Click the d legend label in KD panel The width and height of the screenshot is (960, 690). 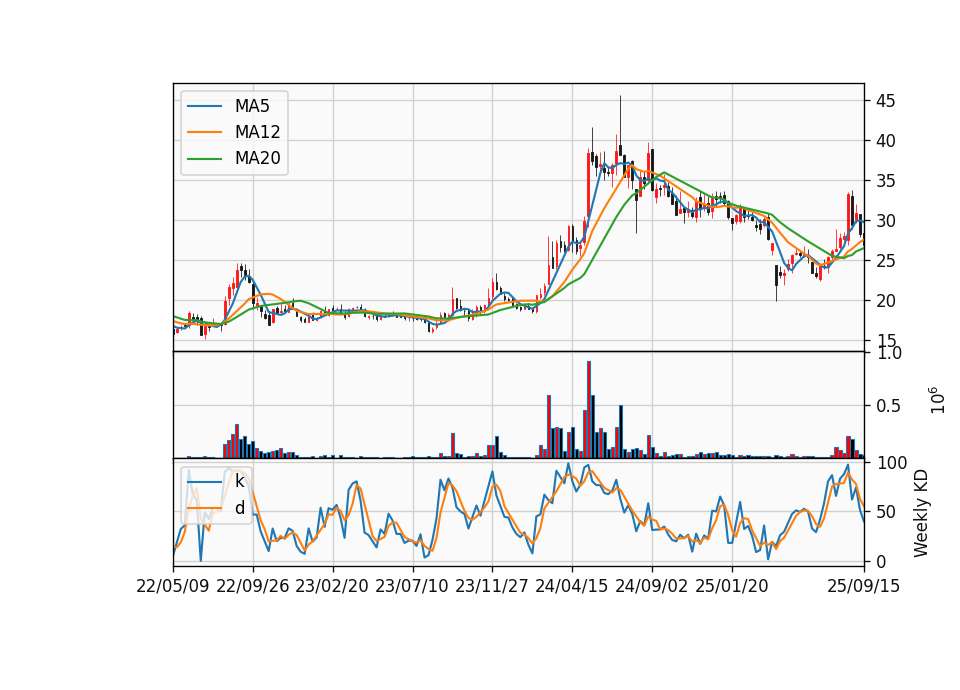pos(239,508)
